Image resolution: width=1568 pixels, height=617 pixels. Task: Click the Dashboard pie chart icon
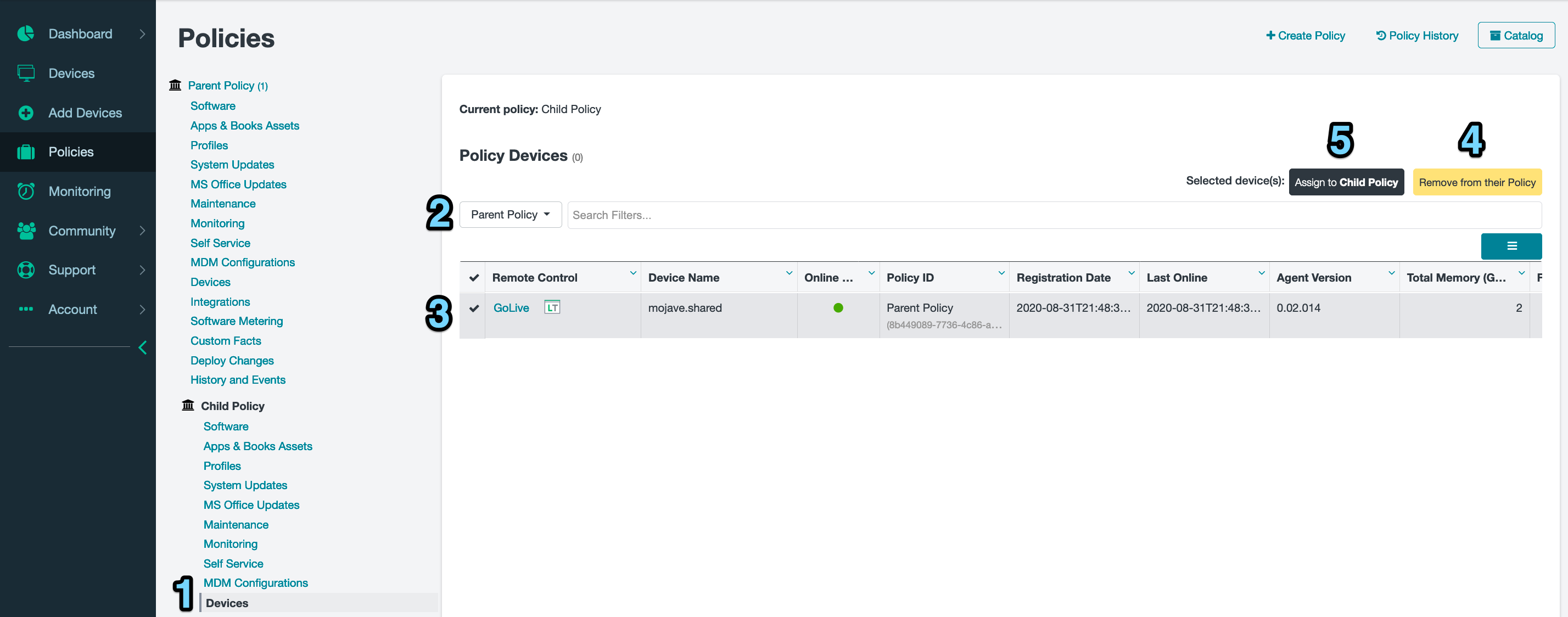(x=26, y=33)
